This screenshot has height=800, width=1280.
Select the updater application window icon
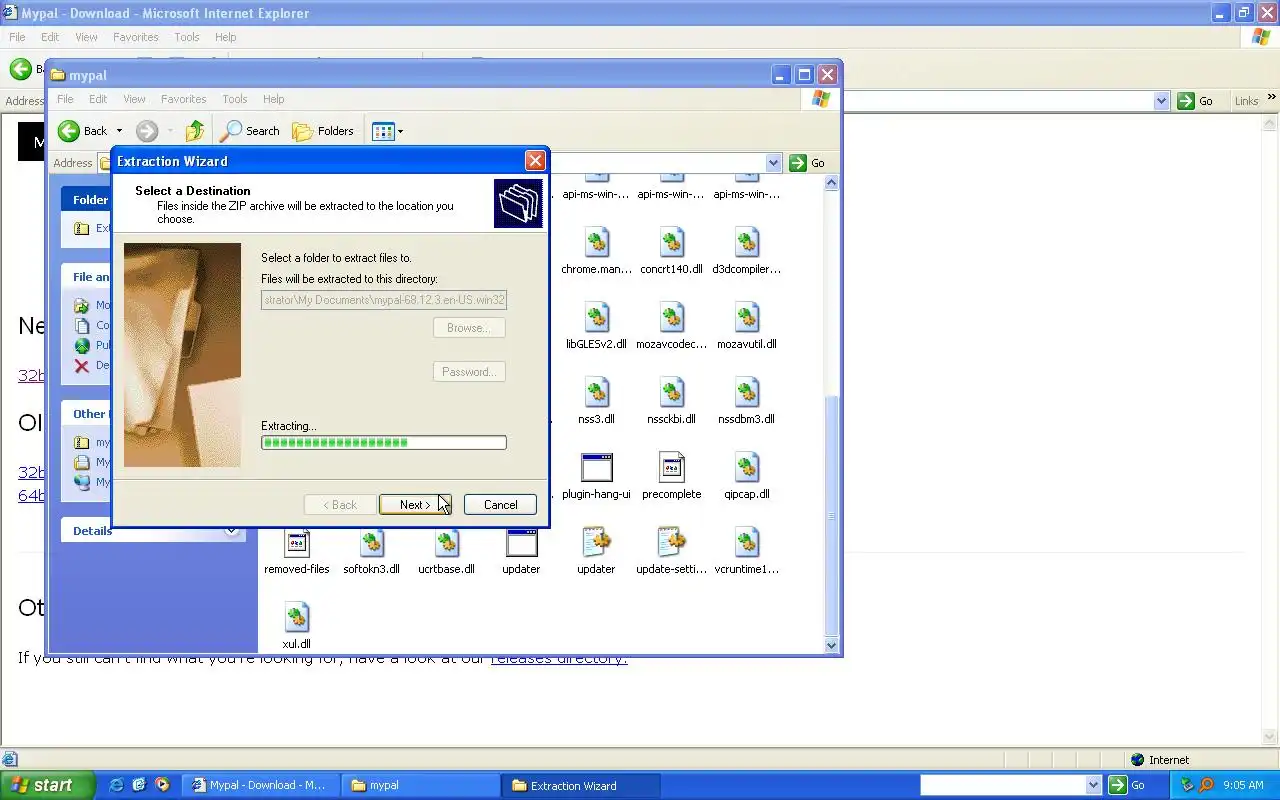click(521, 542)
